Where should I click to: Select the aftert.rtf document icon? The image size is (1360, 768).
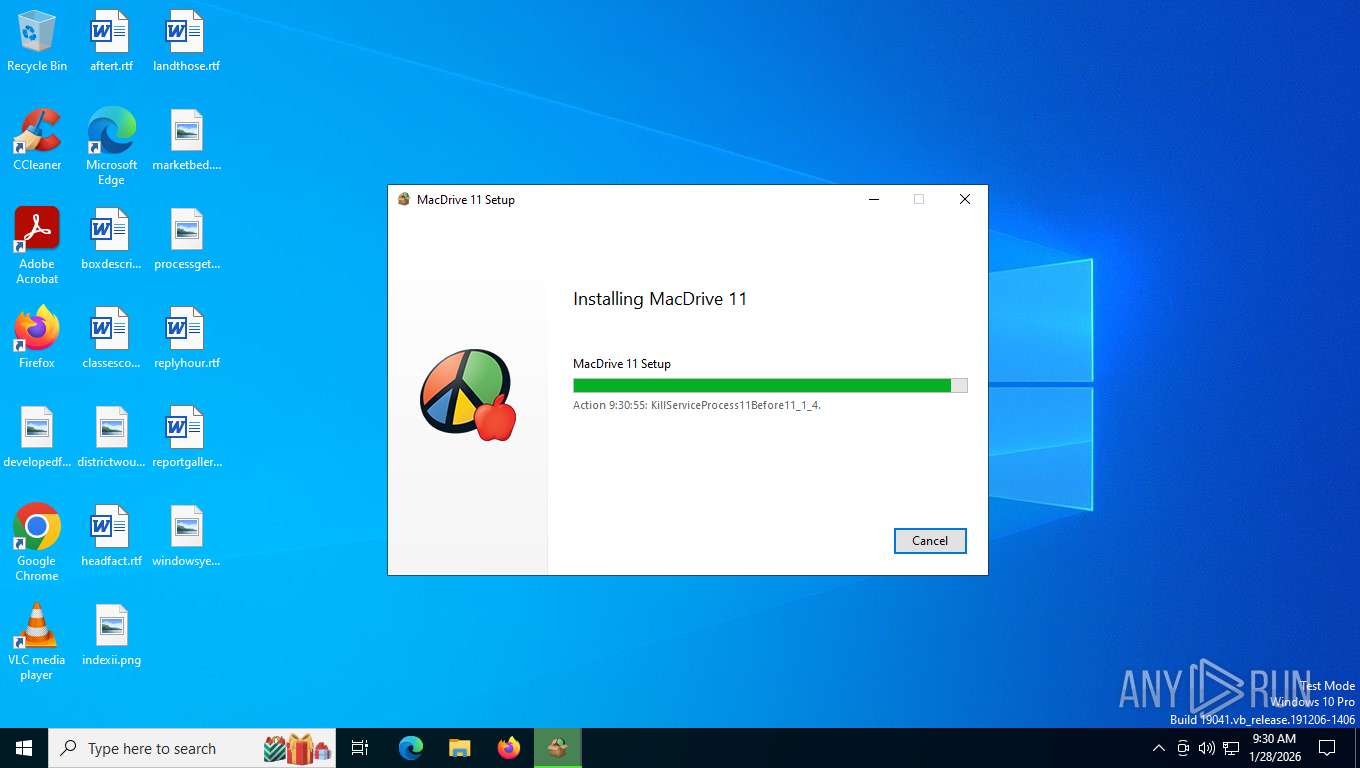point(111,41)
